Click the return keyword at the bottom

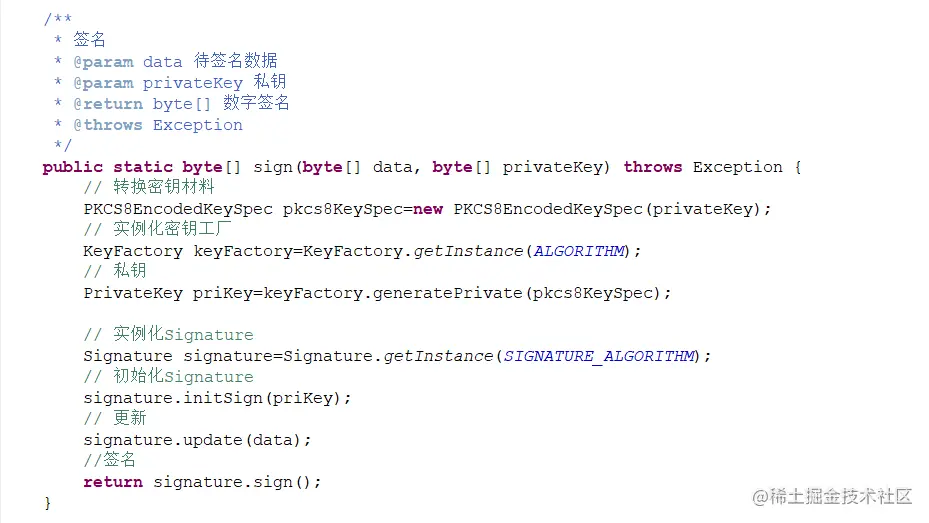113,482
